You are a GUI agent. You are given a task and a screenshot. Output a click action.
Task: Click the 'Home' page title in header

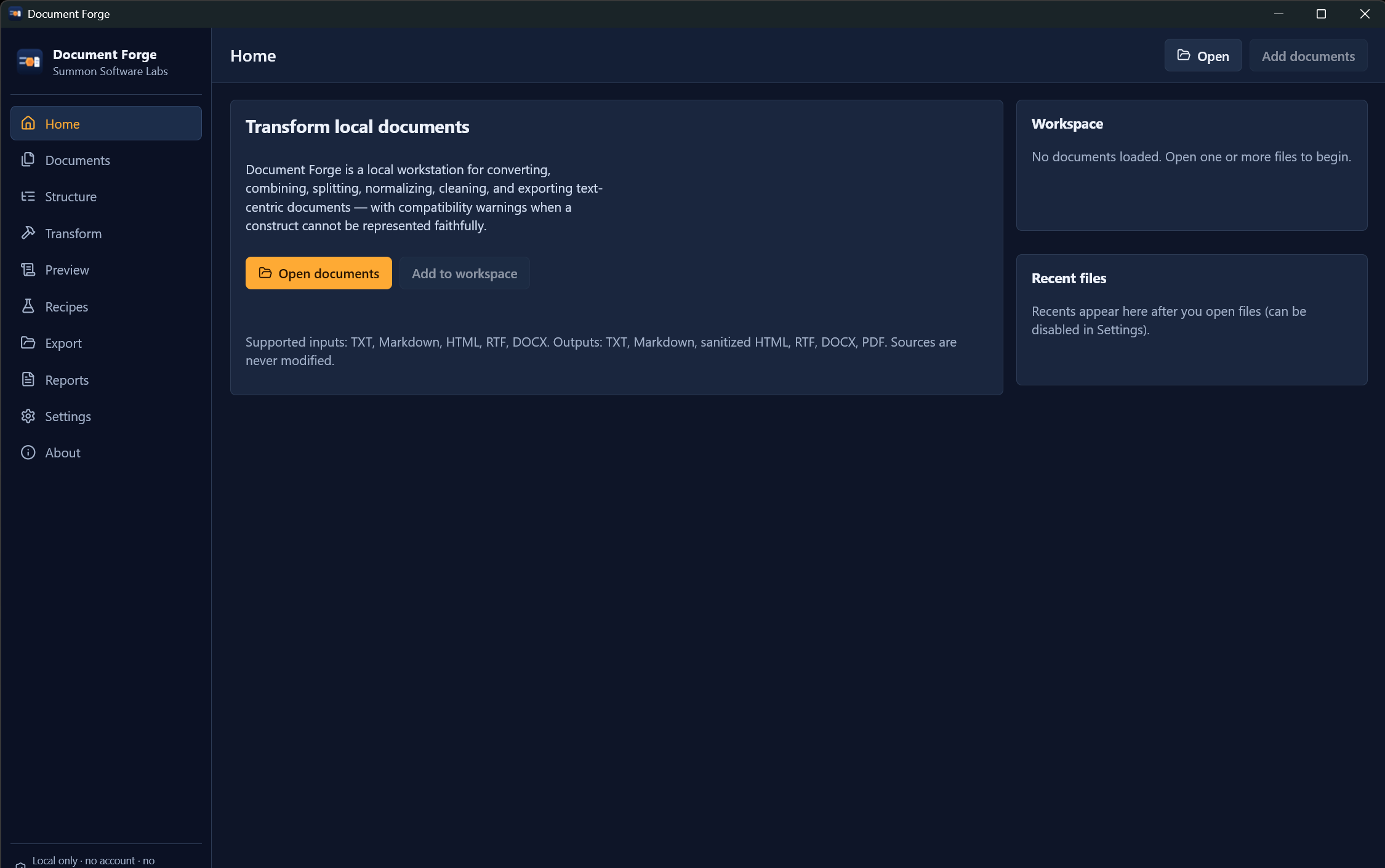pyautogui.click(x=253, y=55)
